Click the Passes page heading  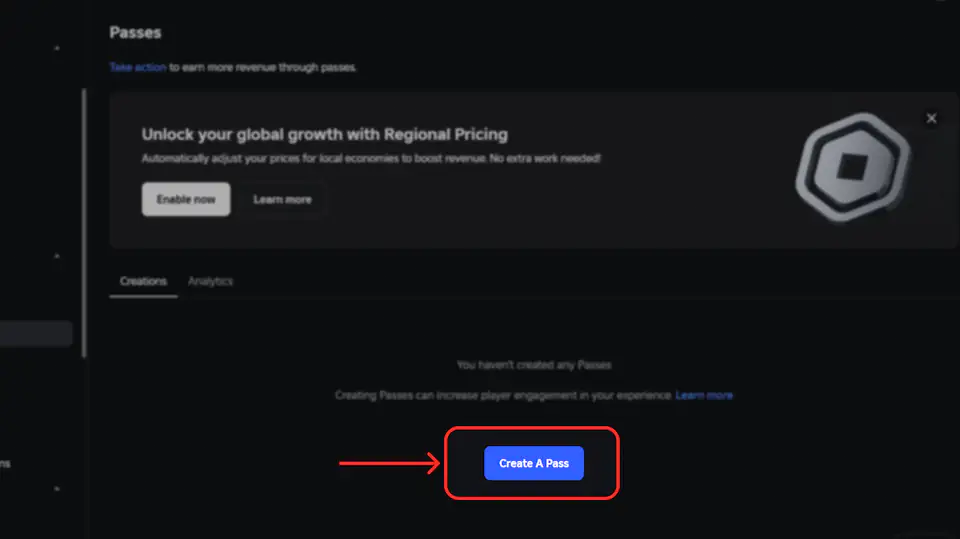[135, 32]
